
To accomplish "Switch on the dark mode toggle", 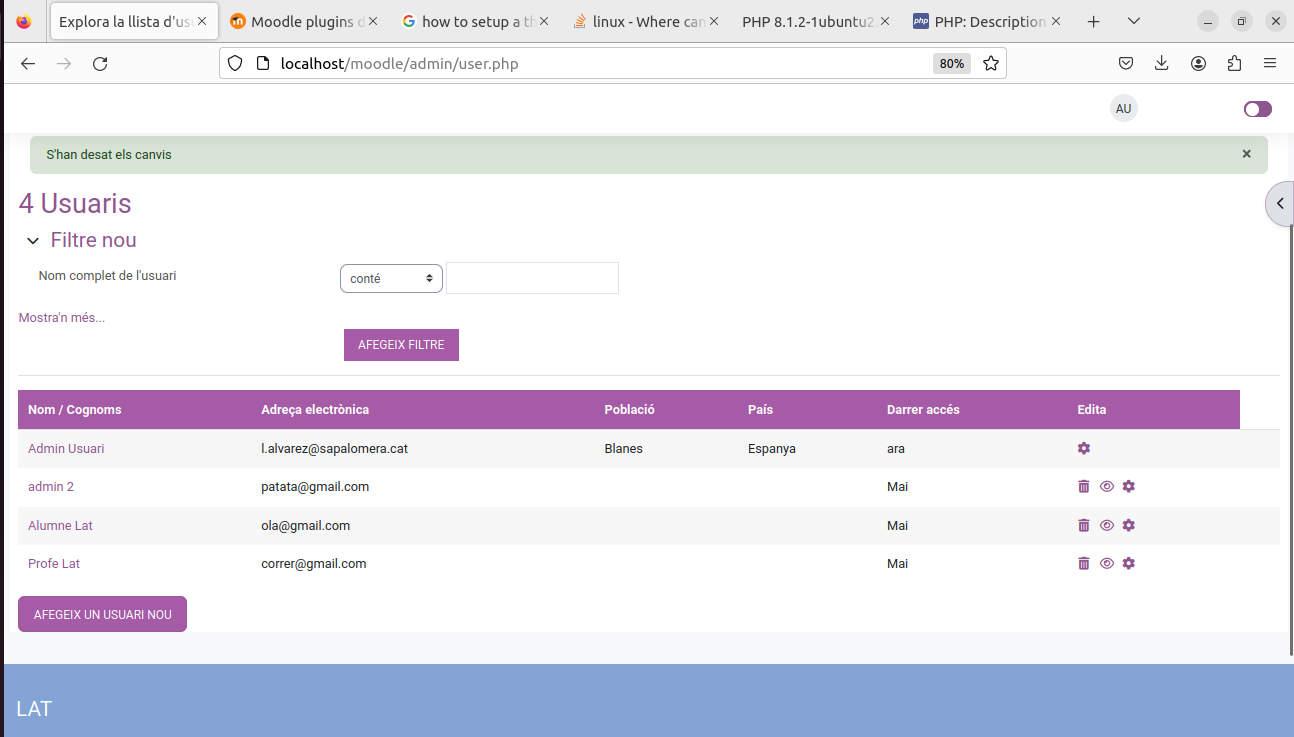I will coord(1257,109).
